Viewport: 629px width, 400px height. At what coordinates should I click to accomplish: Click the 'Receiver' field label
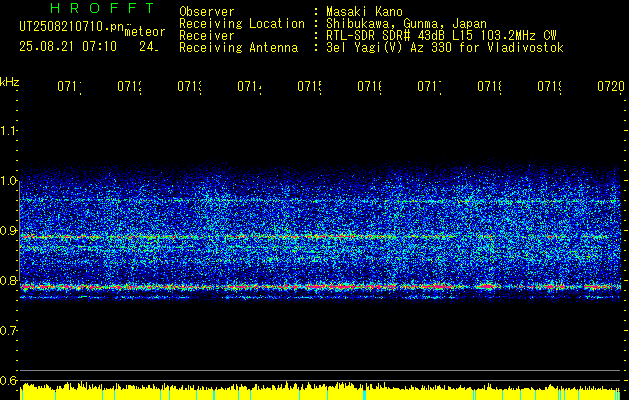tap(207, 36)
